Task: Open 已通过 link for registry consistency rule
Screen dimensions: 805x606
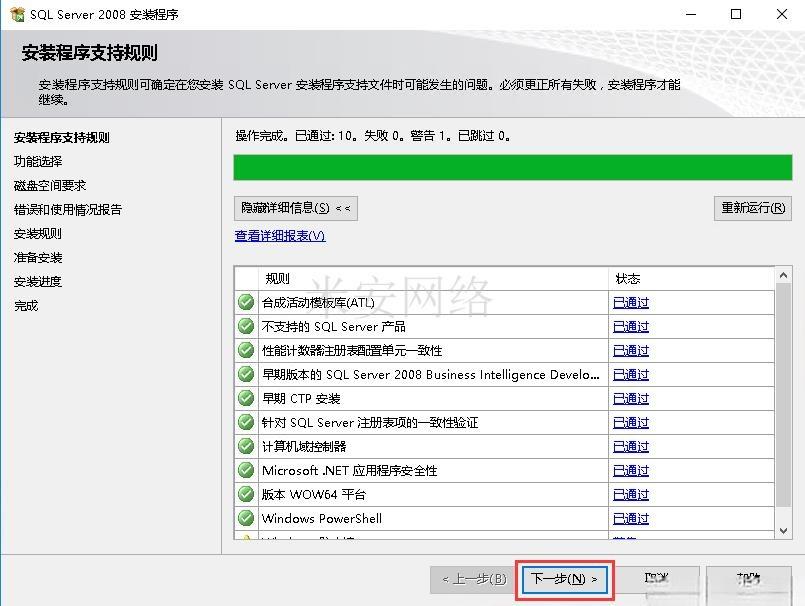Action: click(631, 423)
